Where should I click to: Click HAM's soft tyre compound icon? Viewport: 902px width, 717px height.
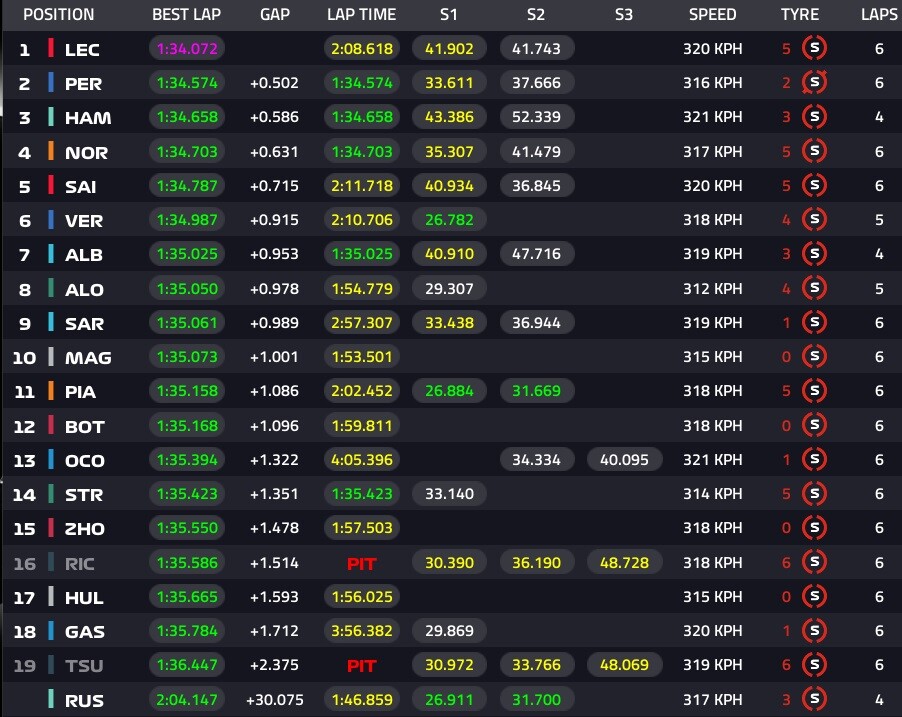click(814, 117)
